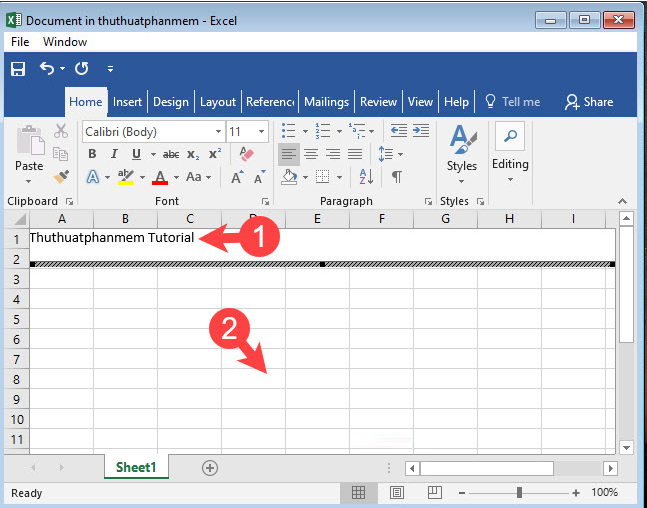Toggle Align Right paragraph alignment
647x508 pixels.
point(333,154)
